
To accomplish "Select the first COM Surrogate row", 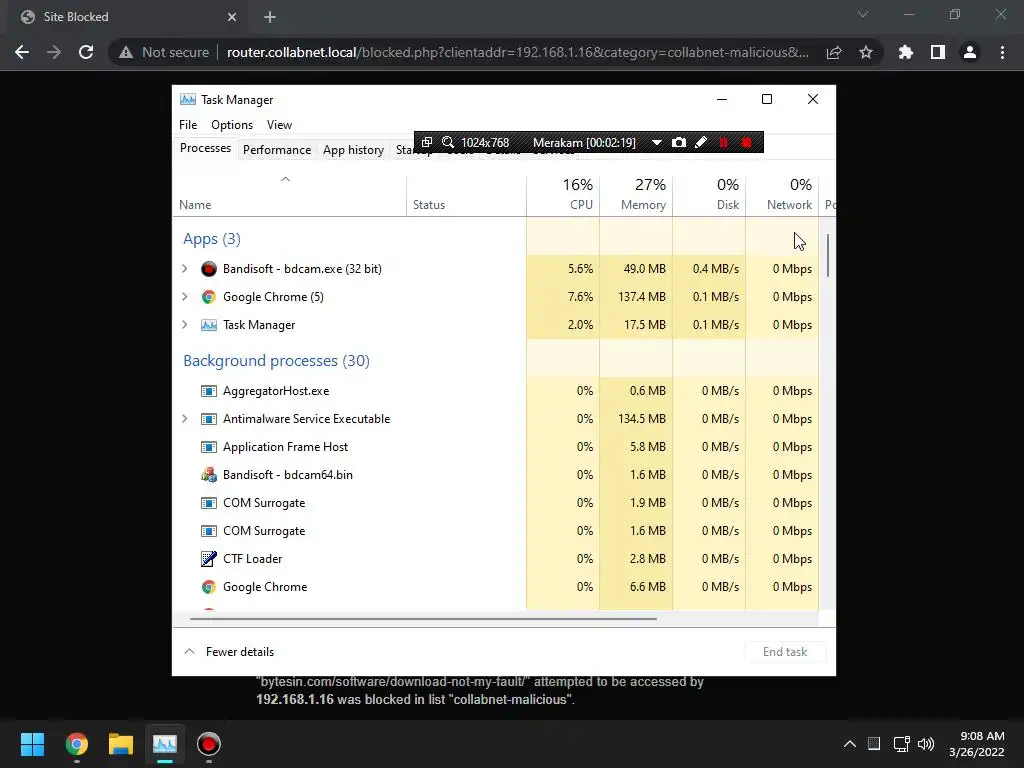I will click(496, 503).
